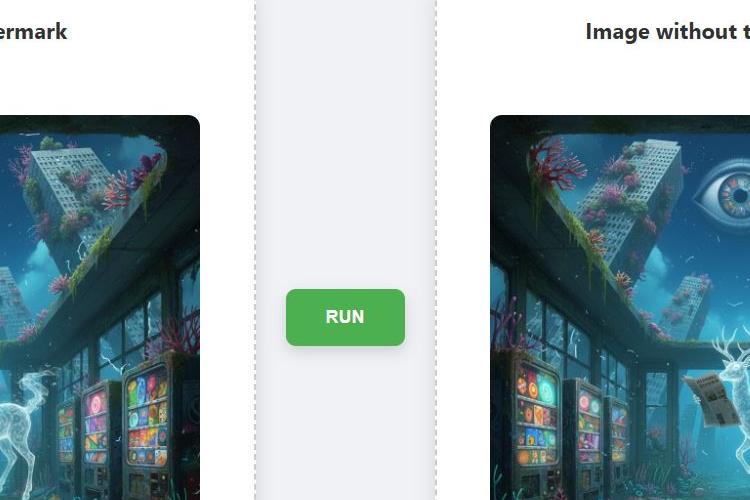Click the empty gray dashed panel above RUN
Viewport: 750px width, 500px height.
pos(345,144)
